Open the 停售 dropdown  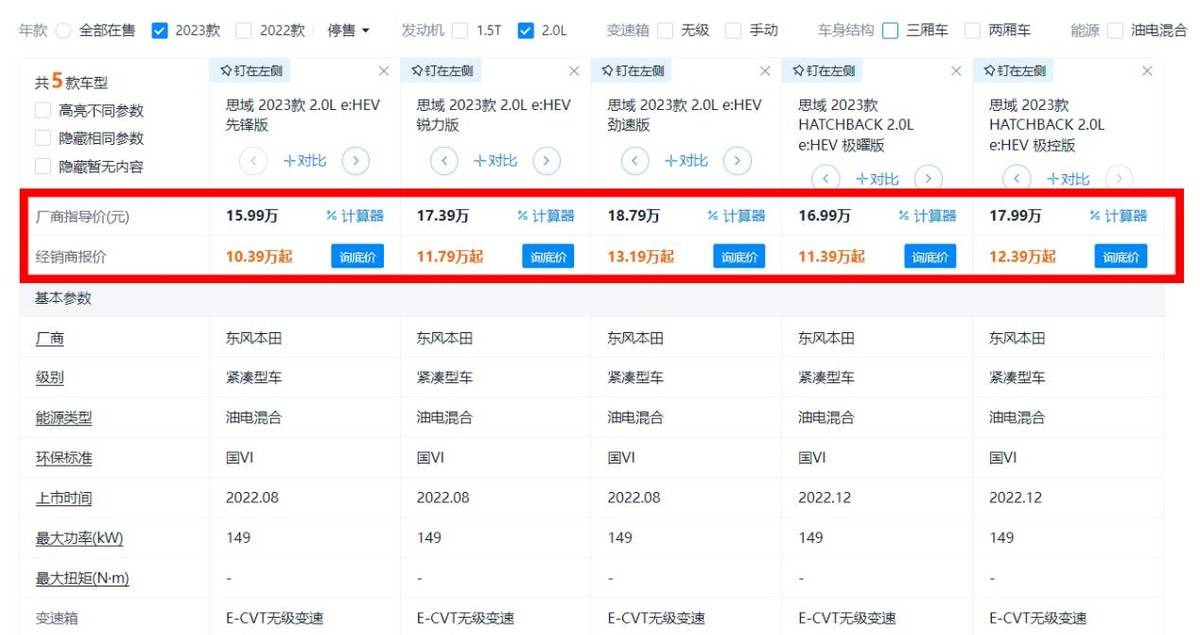pyautogui.click(x=348, y=31)
